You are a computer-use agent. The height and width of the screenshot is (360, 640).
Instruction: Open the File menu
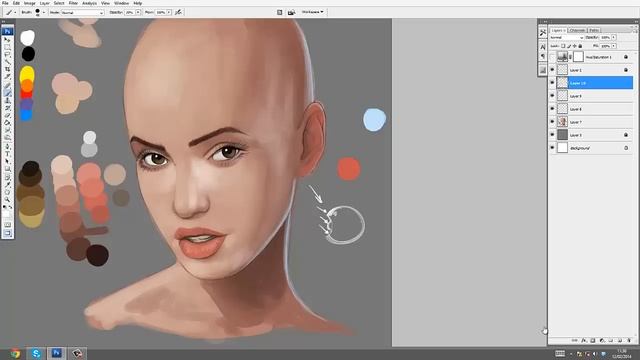[5, 3]
